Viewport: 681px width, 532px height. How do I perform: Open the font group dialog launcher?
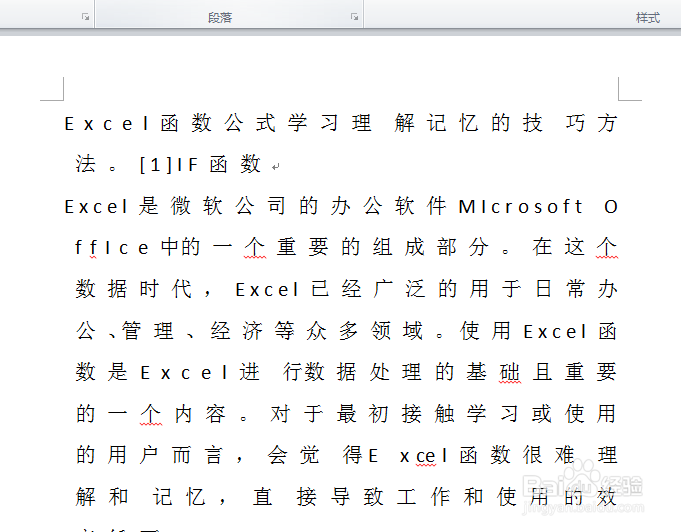pos(86,17)
